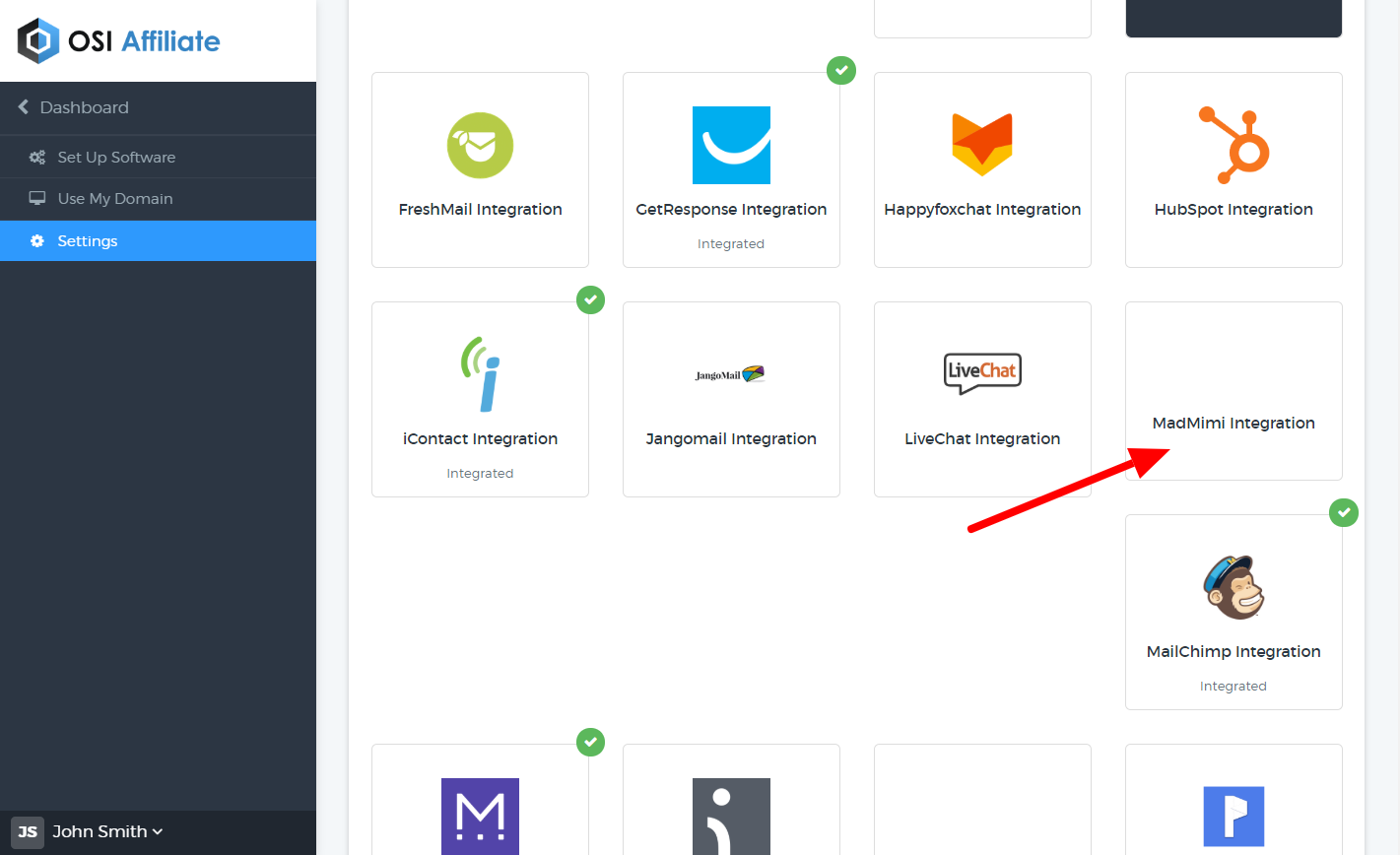This screenshot has height=855, width=1400.
Task: Click the JS user avatar badge
Action: click(x=28, y=832)
